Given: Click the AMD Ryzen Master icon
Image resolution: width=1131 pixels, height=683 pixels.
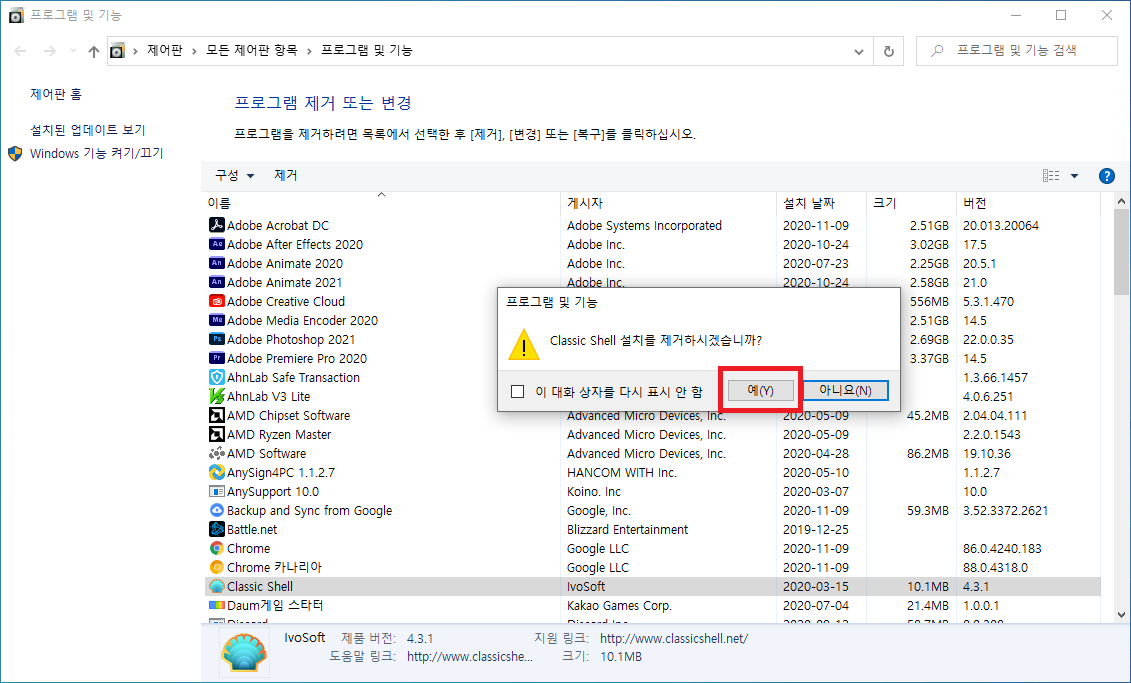Looking at the screenshot, I should (216, 434).
